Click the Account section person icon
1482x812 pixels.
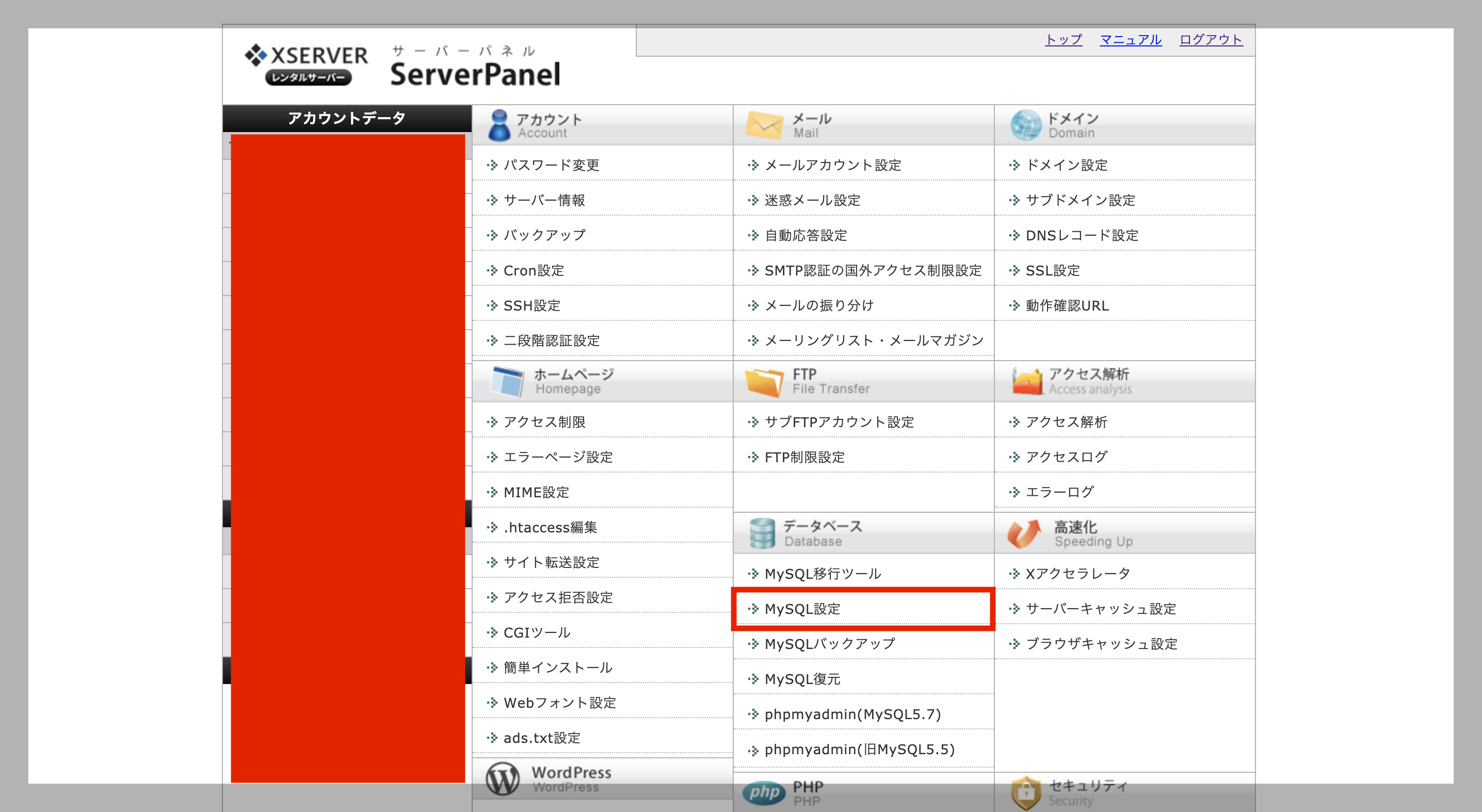pos(498,125)
